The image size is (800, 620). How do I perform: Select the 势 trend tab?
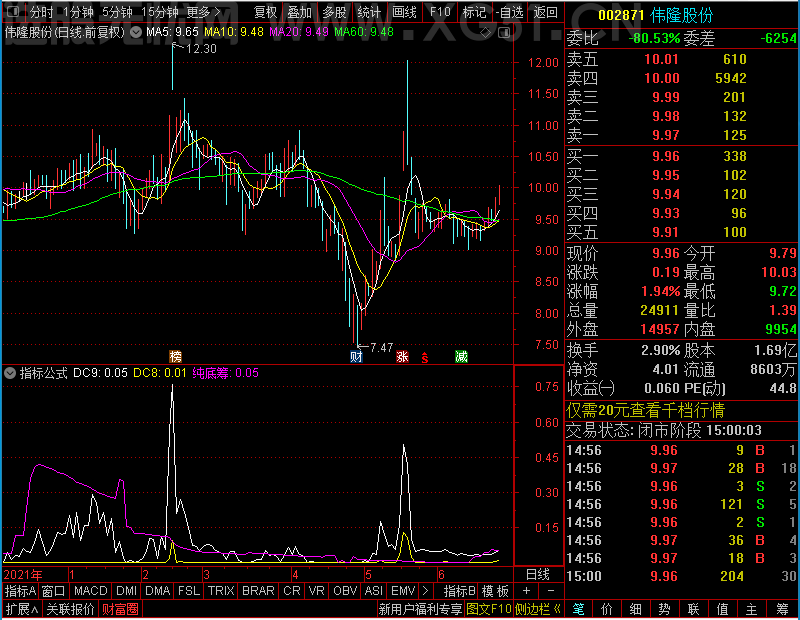(x=664, y=609)
